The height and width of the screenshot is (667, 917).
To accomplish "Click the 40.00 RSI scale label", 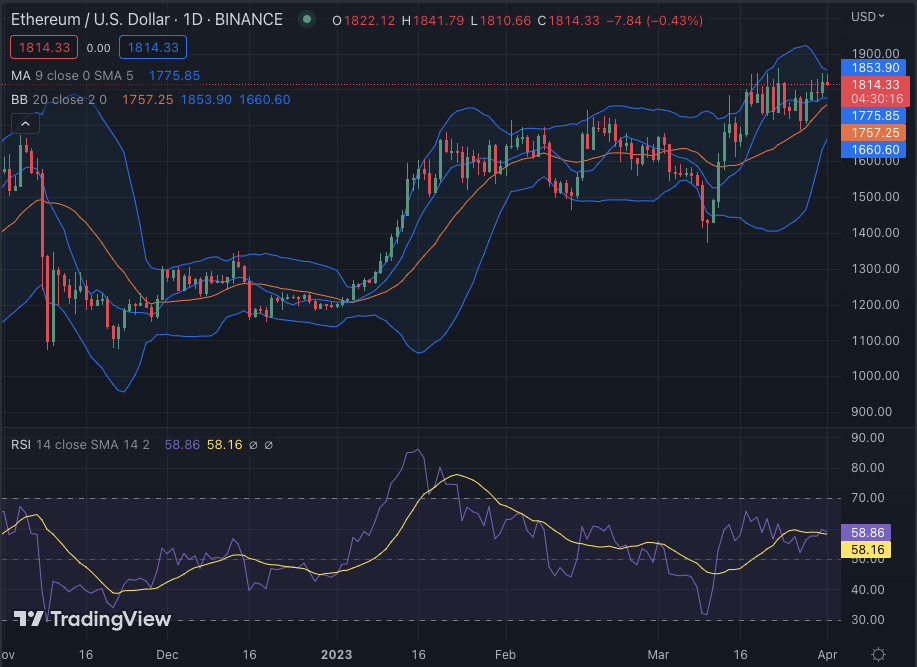I will pos(867,590).
